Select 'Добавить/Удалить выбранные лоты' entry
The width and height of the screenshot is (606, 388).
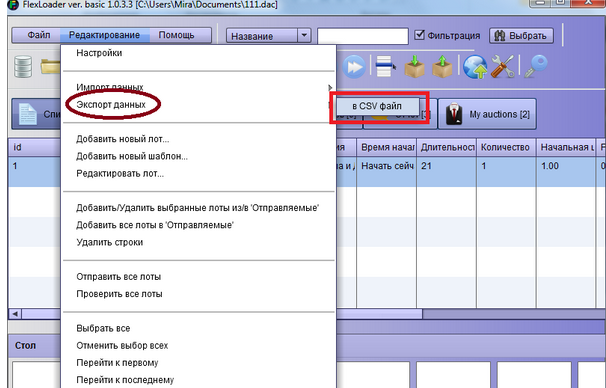(x=198, y=208)
